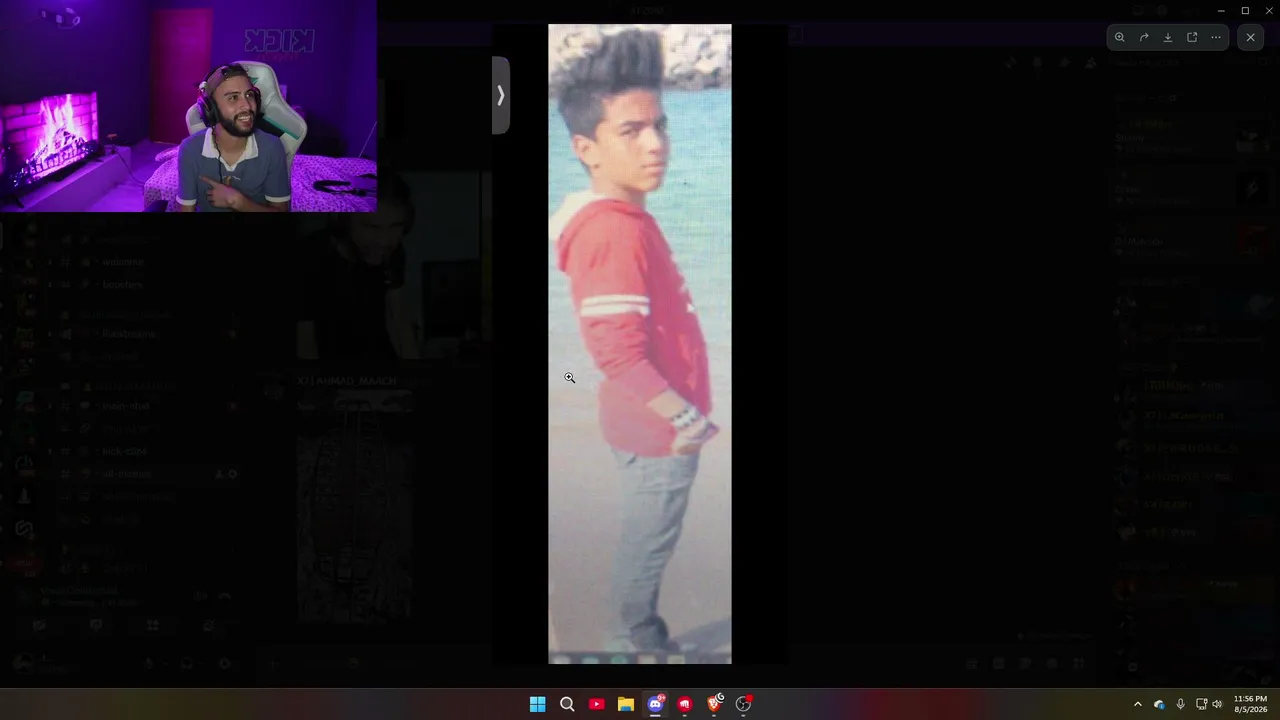Viewport: 1280px width, 720px height.
Task: Click the enlarged photo of the boy in red hoodie
Action: click(x=640, y=344)
